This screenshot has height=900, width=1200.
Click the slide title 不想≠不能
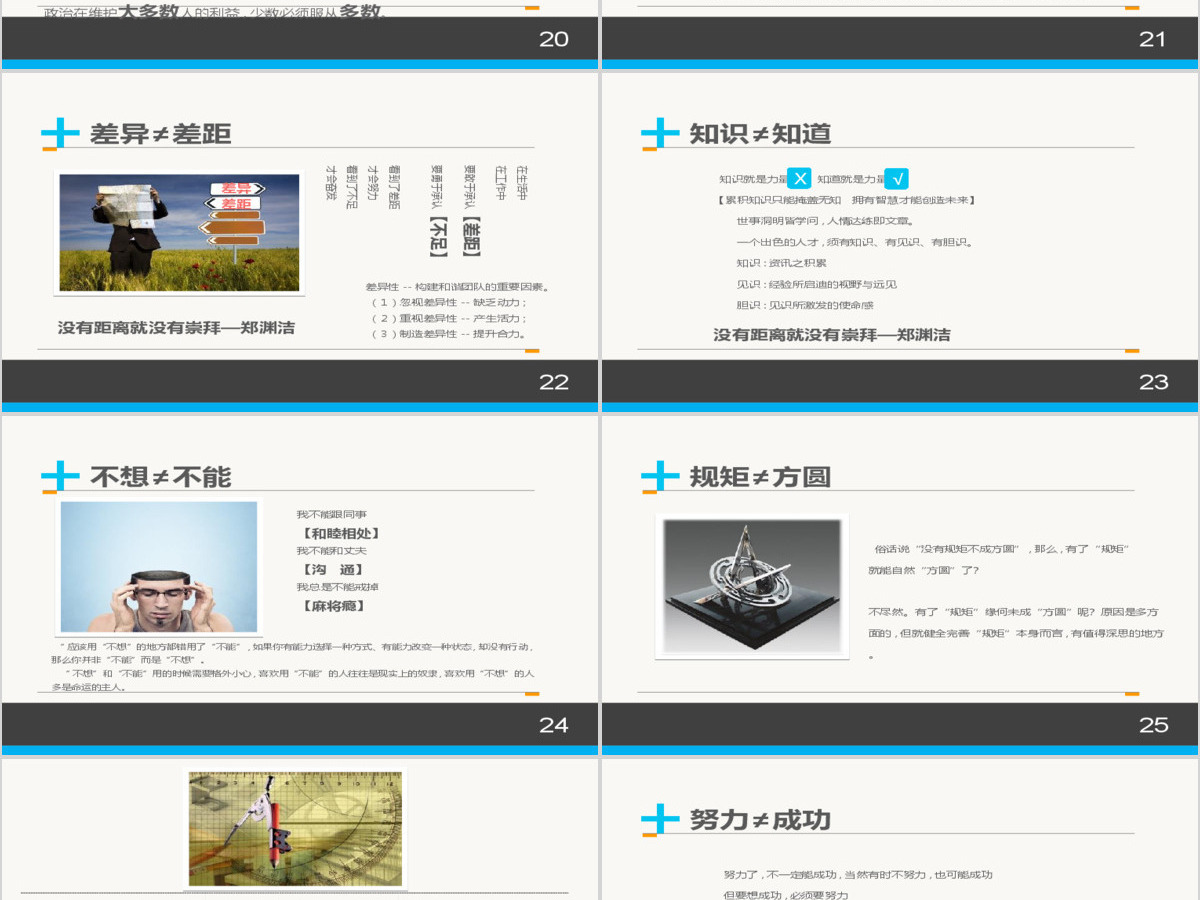point(161,477)
